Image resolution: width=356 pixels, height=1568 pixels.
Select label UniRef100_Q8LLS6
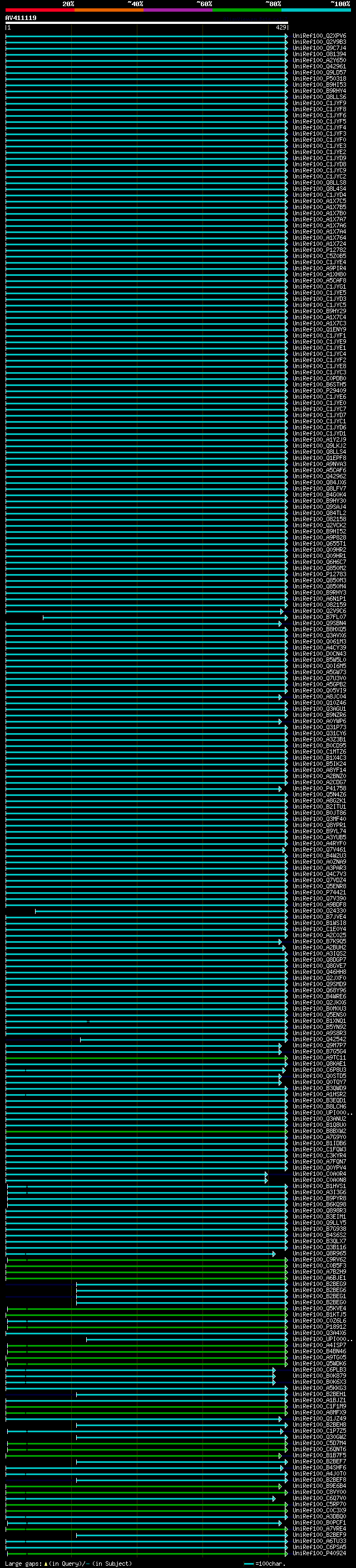tap(319, 97)
